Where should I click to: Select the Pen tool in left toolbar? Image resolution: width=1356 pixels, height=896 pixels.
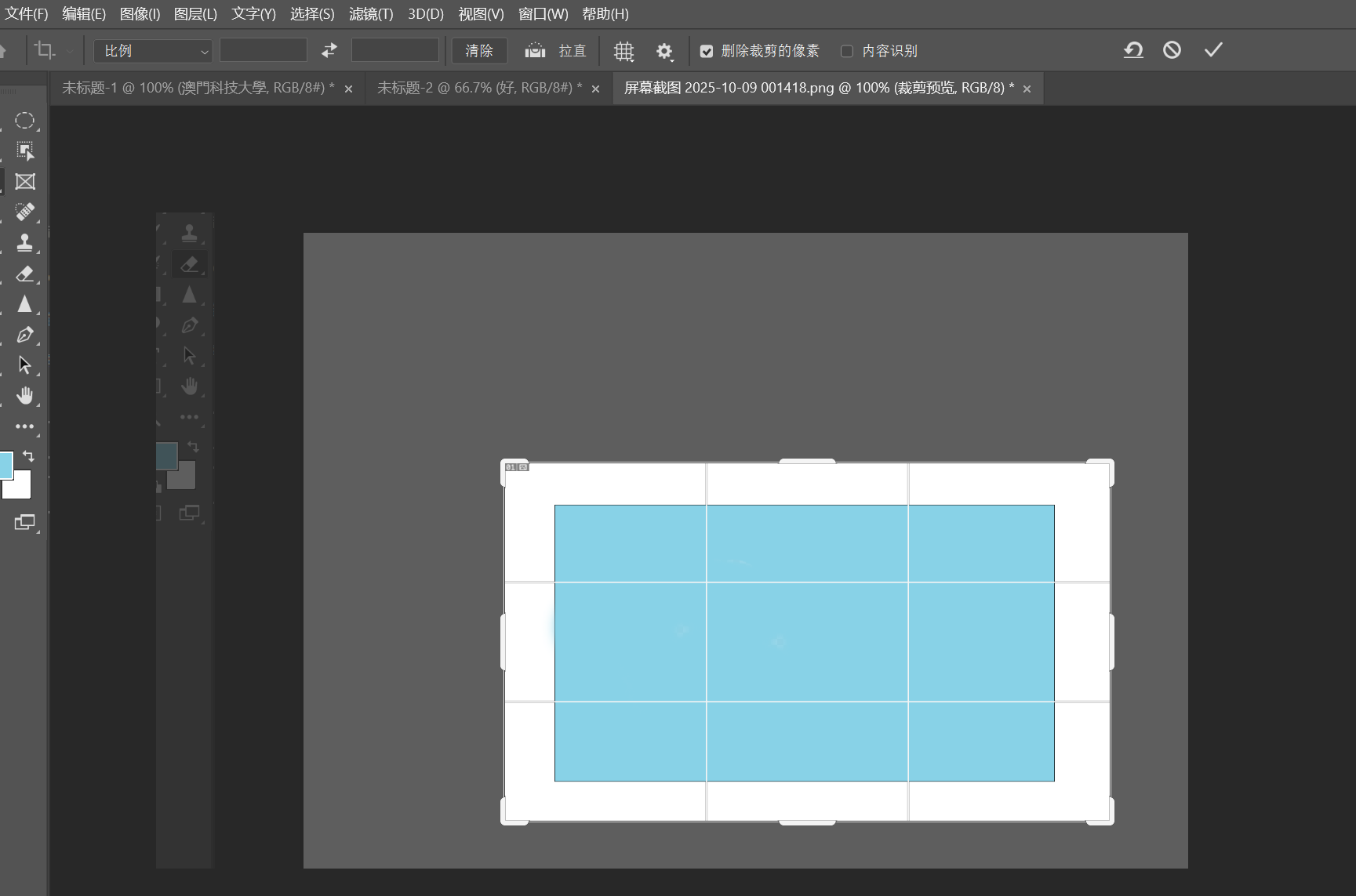coord(25,335)
